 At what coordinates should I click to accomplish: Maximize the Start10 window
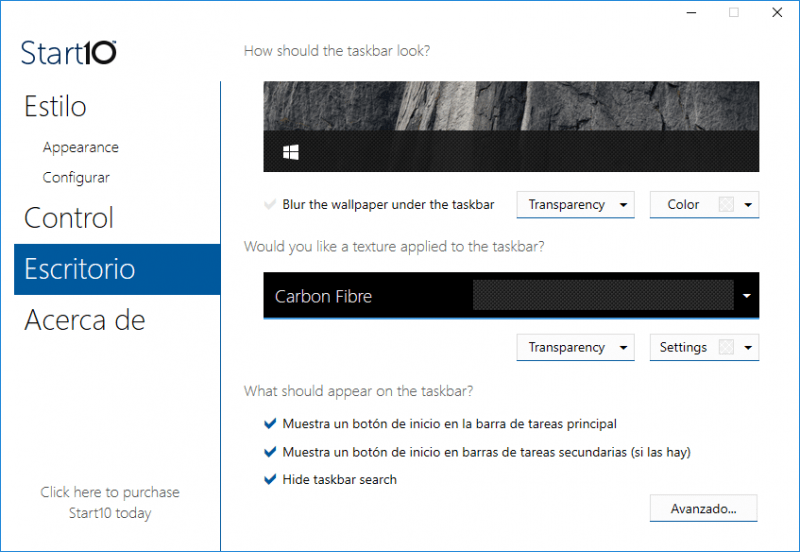pos(734,13)
